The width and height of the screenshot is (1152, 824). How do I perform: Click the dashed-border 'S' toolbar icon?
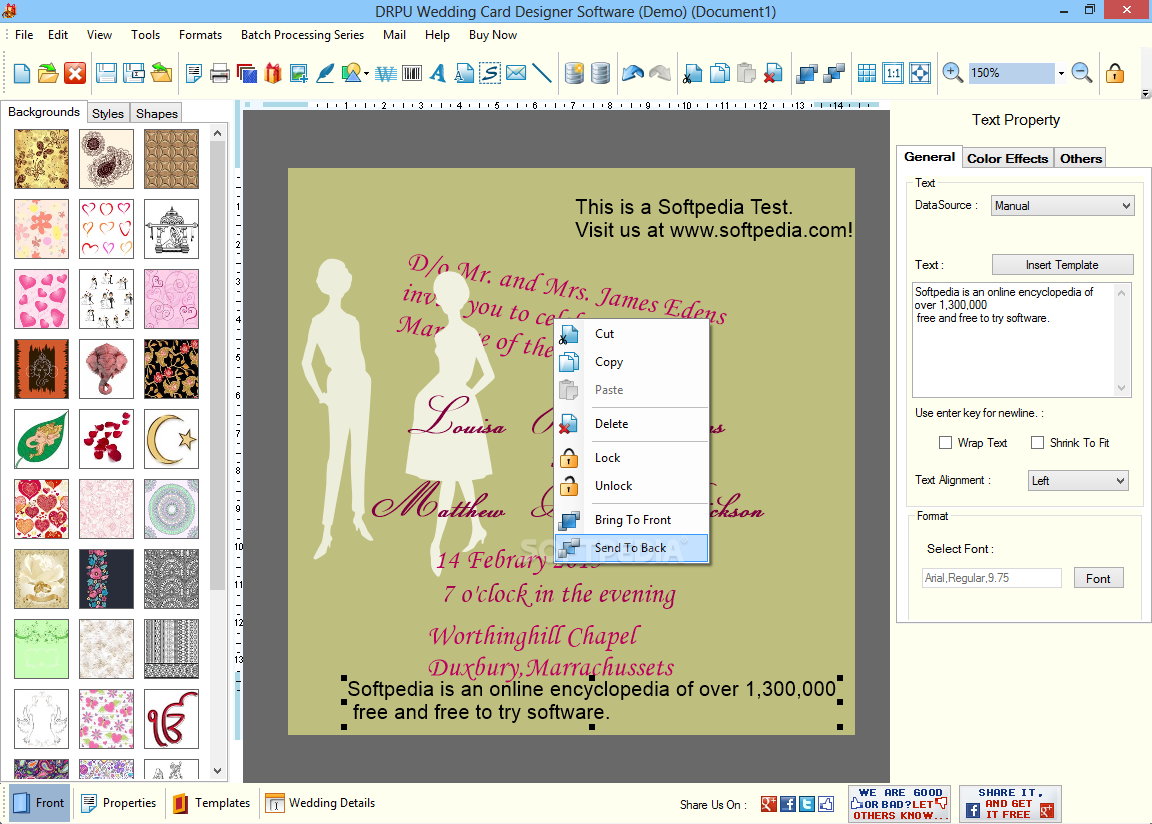pyautogui.click(x=490, y=73)
